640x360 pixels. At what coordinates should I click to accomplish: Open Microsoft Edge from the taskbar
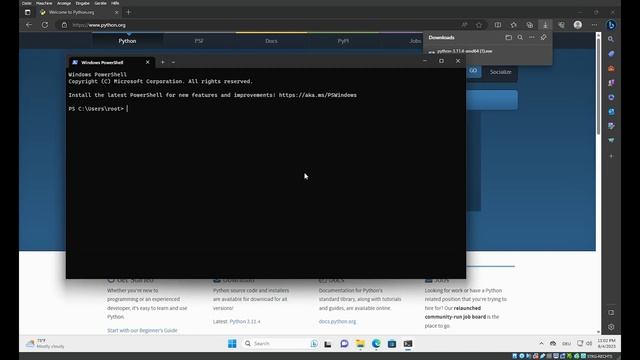point(376,344)
